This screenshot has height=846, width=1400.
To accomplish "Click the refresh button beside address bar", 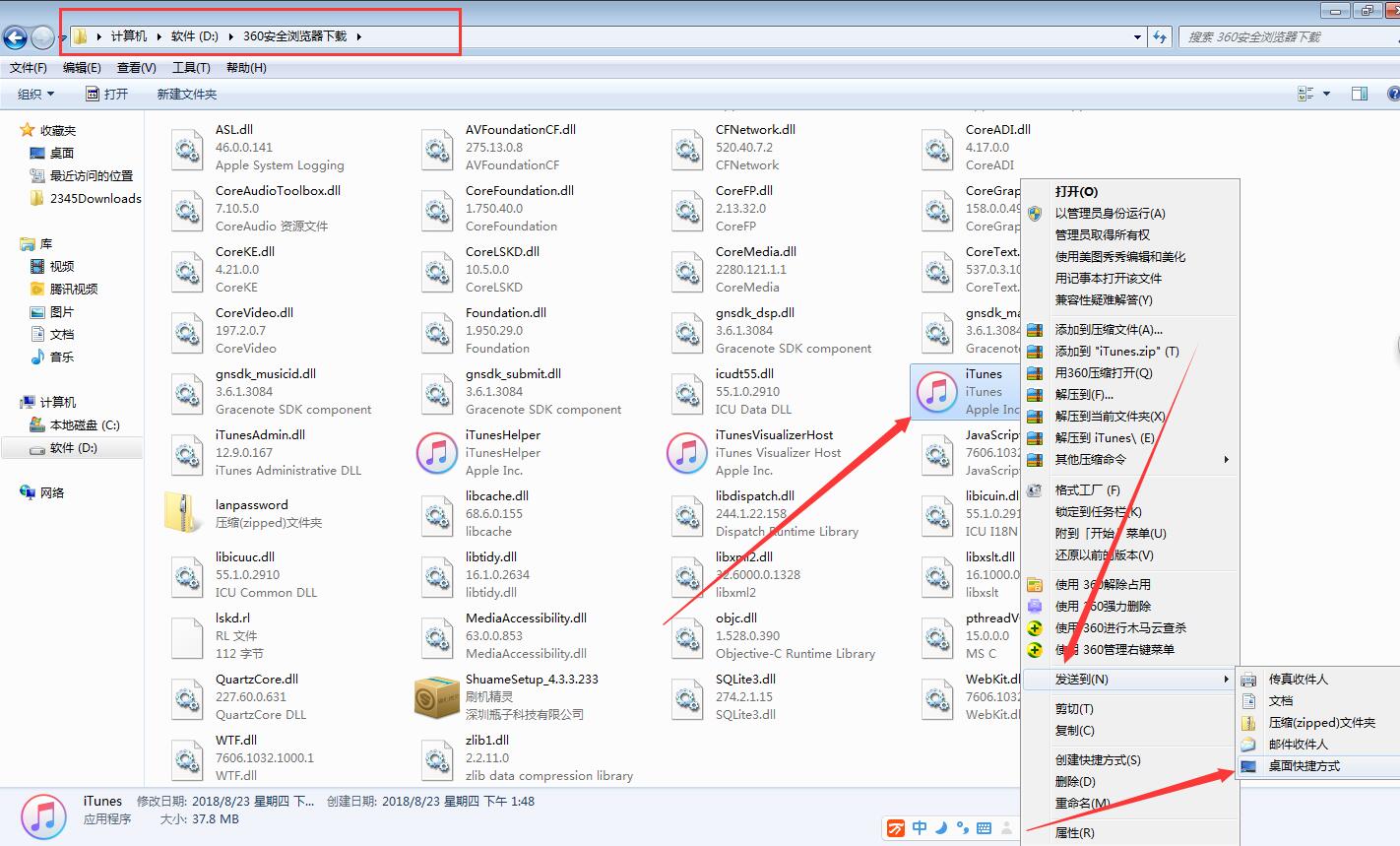I will 1160,36.
